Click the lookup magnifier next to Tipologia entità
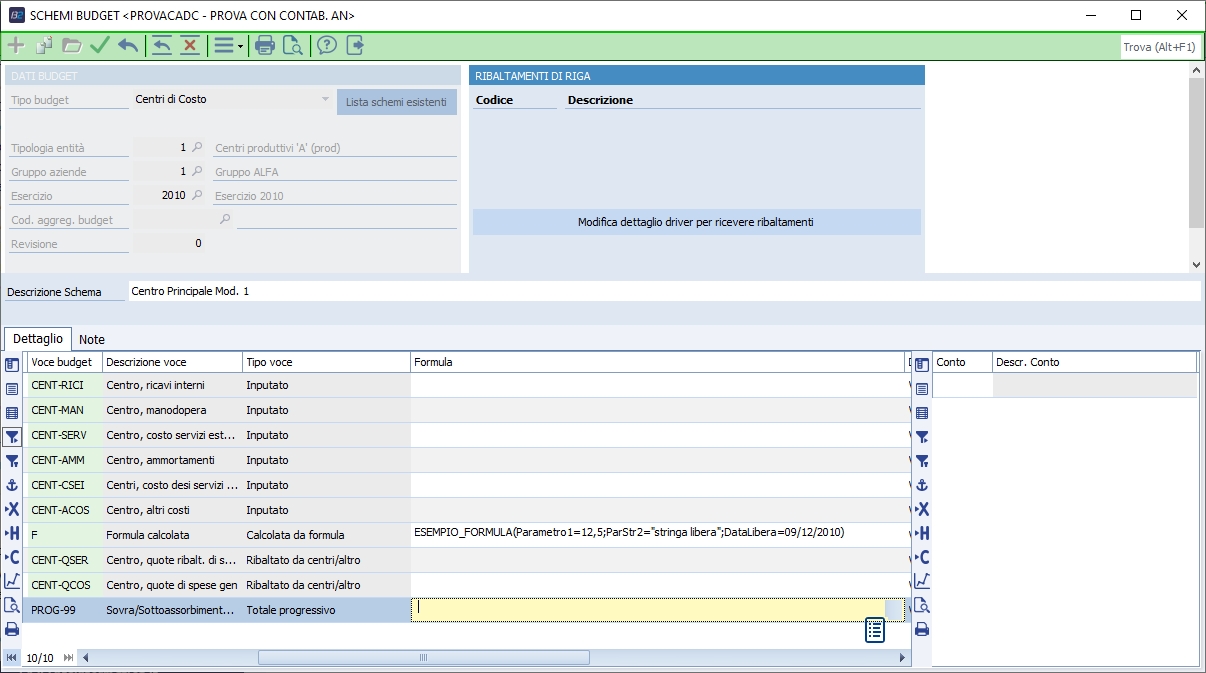The width and height of the screenshot is (1206, 673). 198,147
